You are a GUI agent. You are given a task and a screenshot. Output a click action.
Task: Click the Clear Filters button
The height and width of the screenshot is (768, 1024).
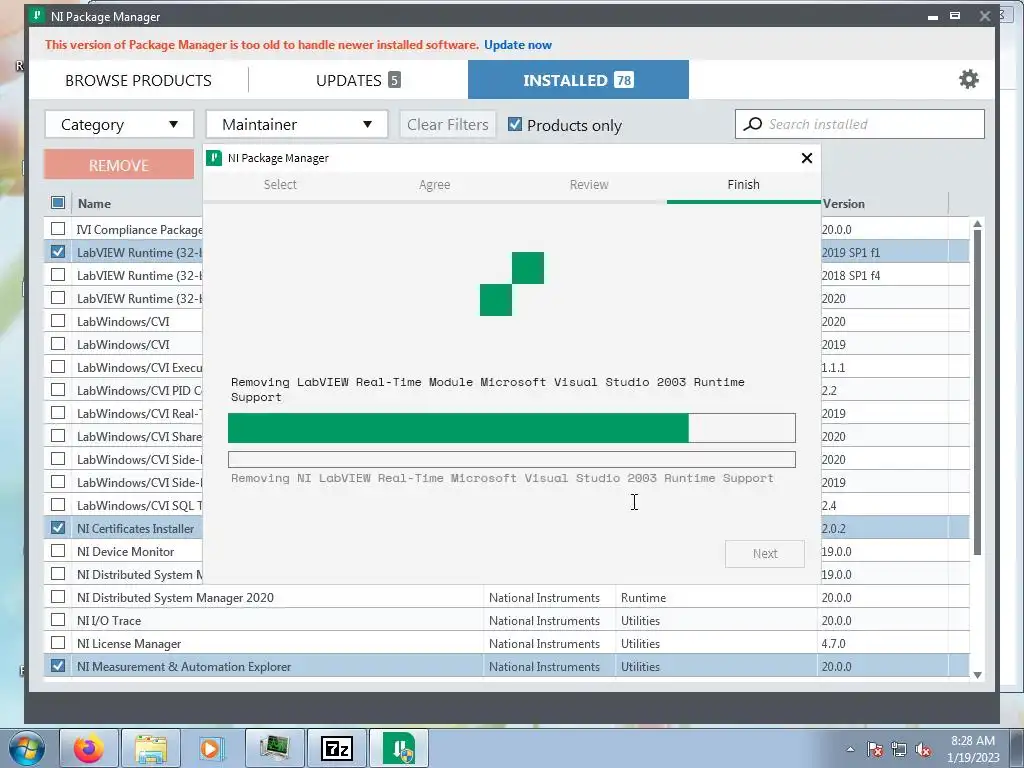[447, 124]
